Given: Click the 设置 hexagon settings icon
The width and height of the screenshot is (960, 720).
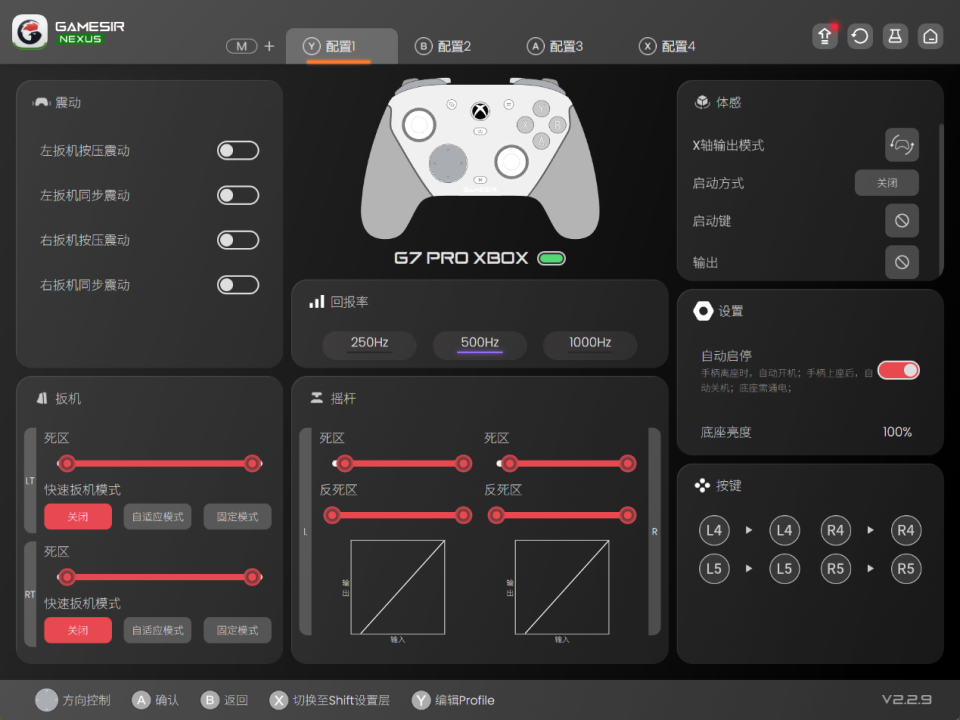Looking at the screenshot, I should (703, 310).
